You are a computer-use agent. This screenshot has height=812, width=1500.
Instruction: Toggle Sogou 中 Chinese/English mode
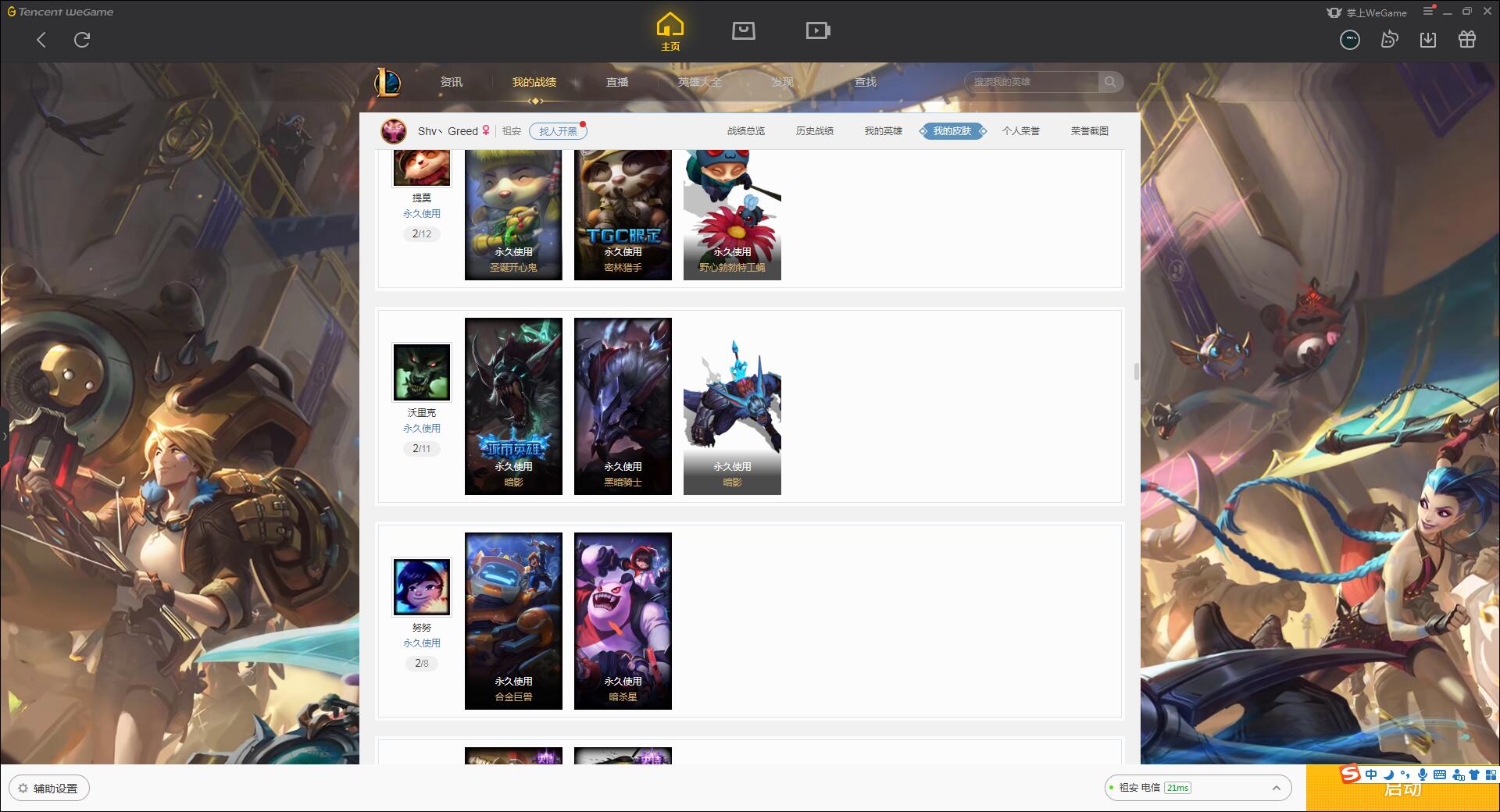[x=1371, y=775]
